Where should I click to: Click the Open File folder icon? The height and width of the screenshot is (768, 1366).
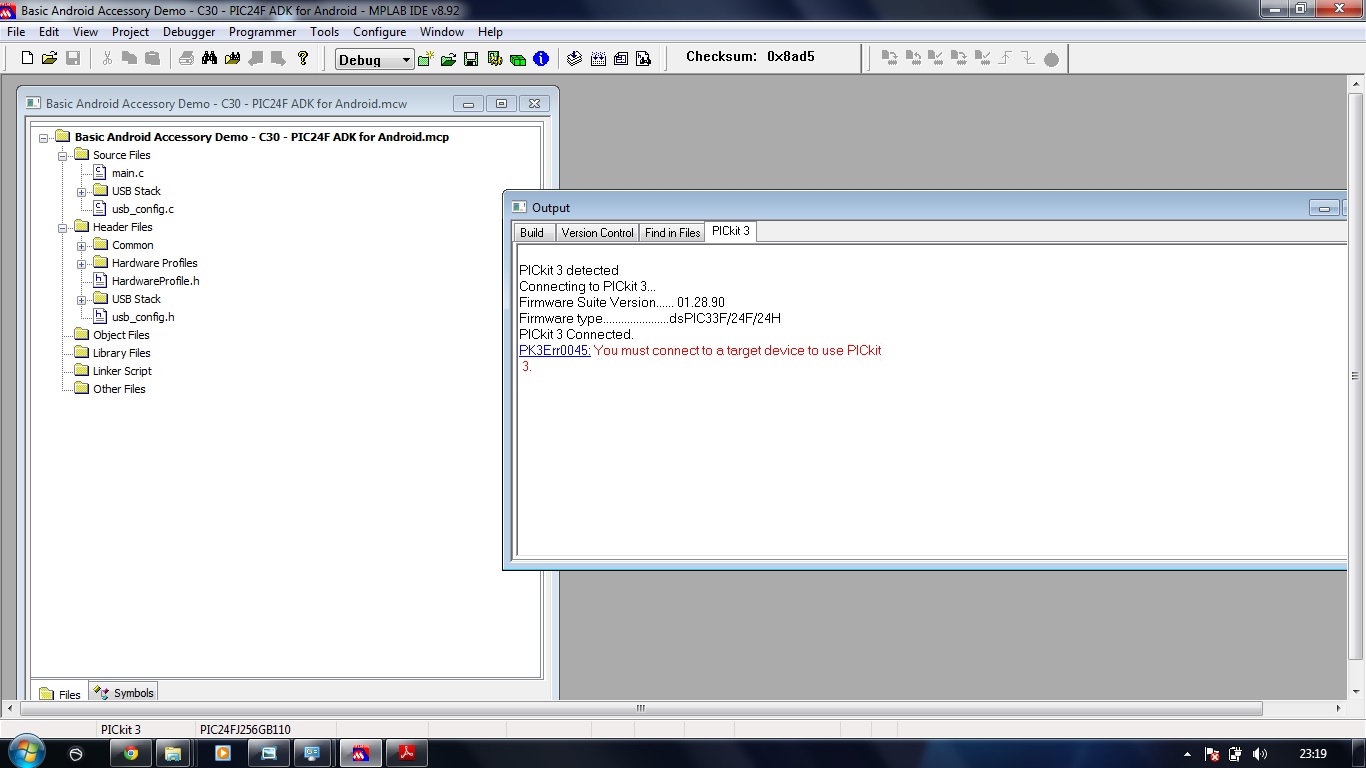(49, 58)
